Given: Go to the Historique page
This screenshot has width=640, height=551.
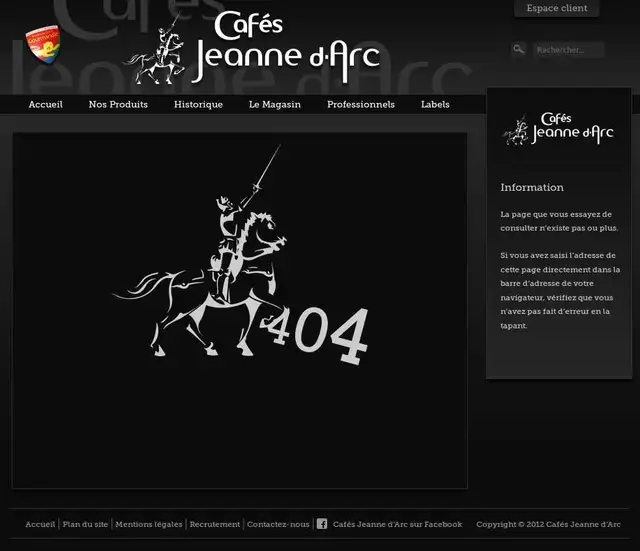Looking at the screenshot, I should (198, 104).
